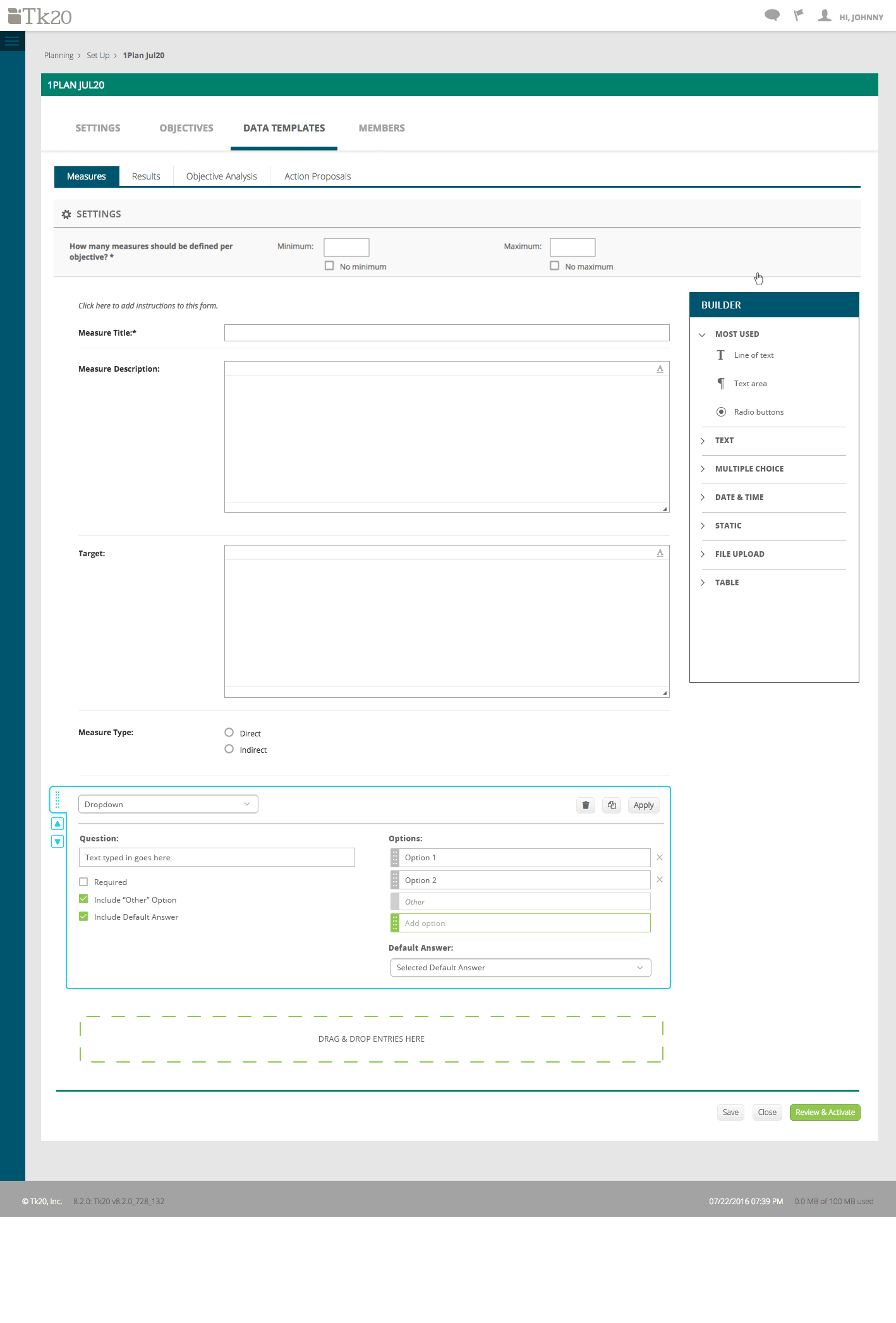Click the Radio buttons builder icon

[721, 412]
